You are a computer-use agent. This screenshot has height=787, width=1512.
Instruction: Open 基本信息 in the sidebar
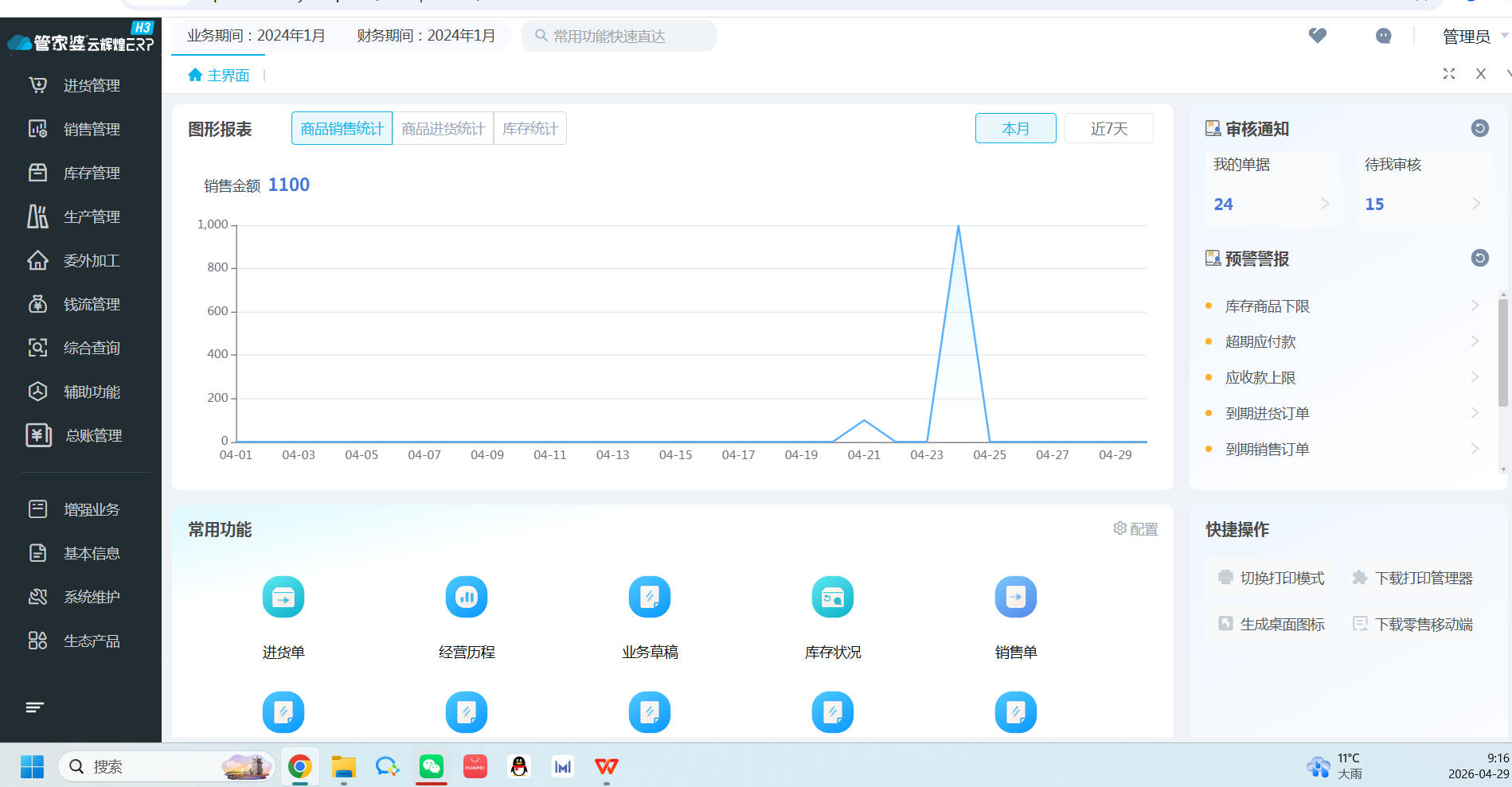coord(76,553)
